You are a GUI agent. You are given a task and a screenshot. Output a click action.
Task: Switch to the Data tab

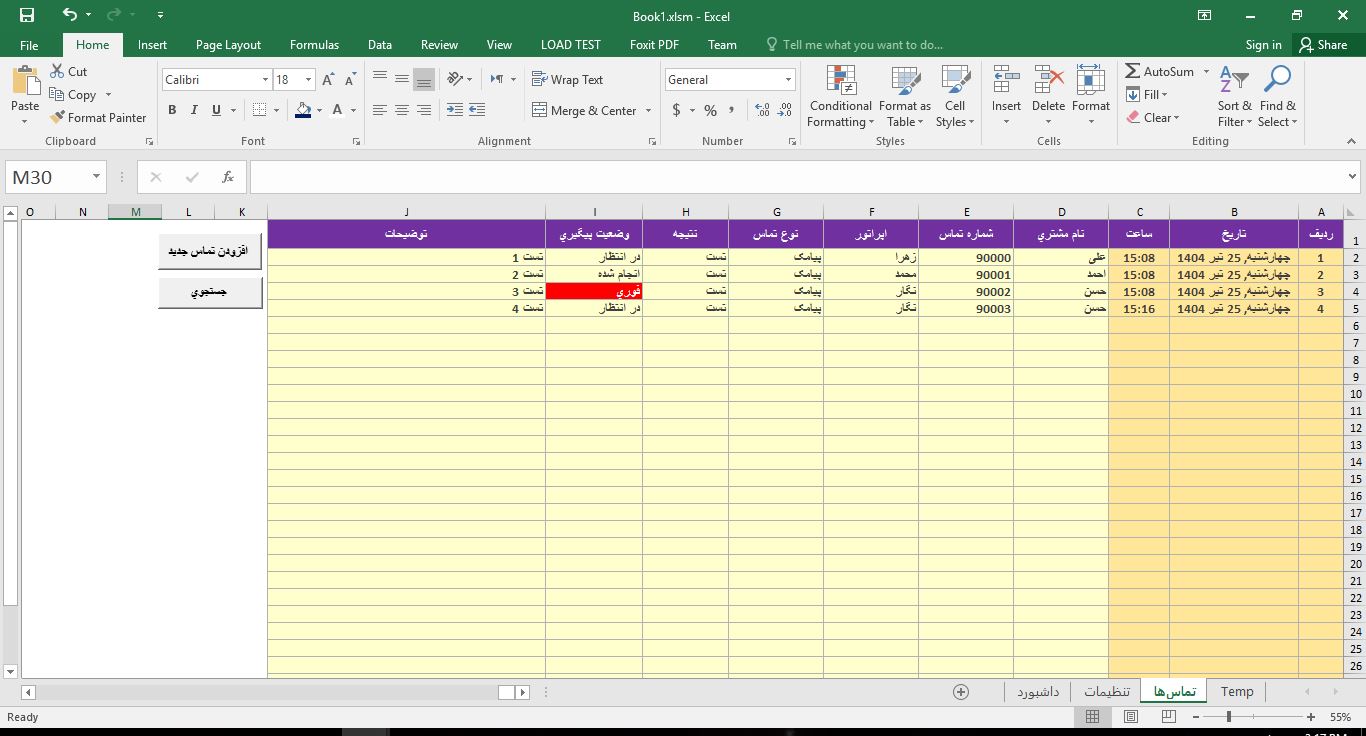click(x=379, y=45)
